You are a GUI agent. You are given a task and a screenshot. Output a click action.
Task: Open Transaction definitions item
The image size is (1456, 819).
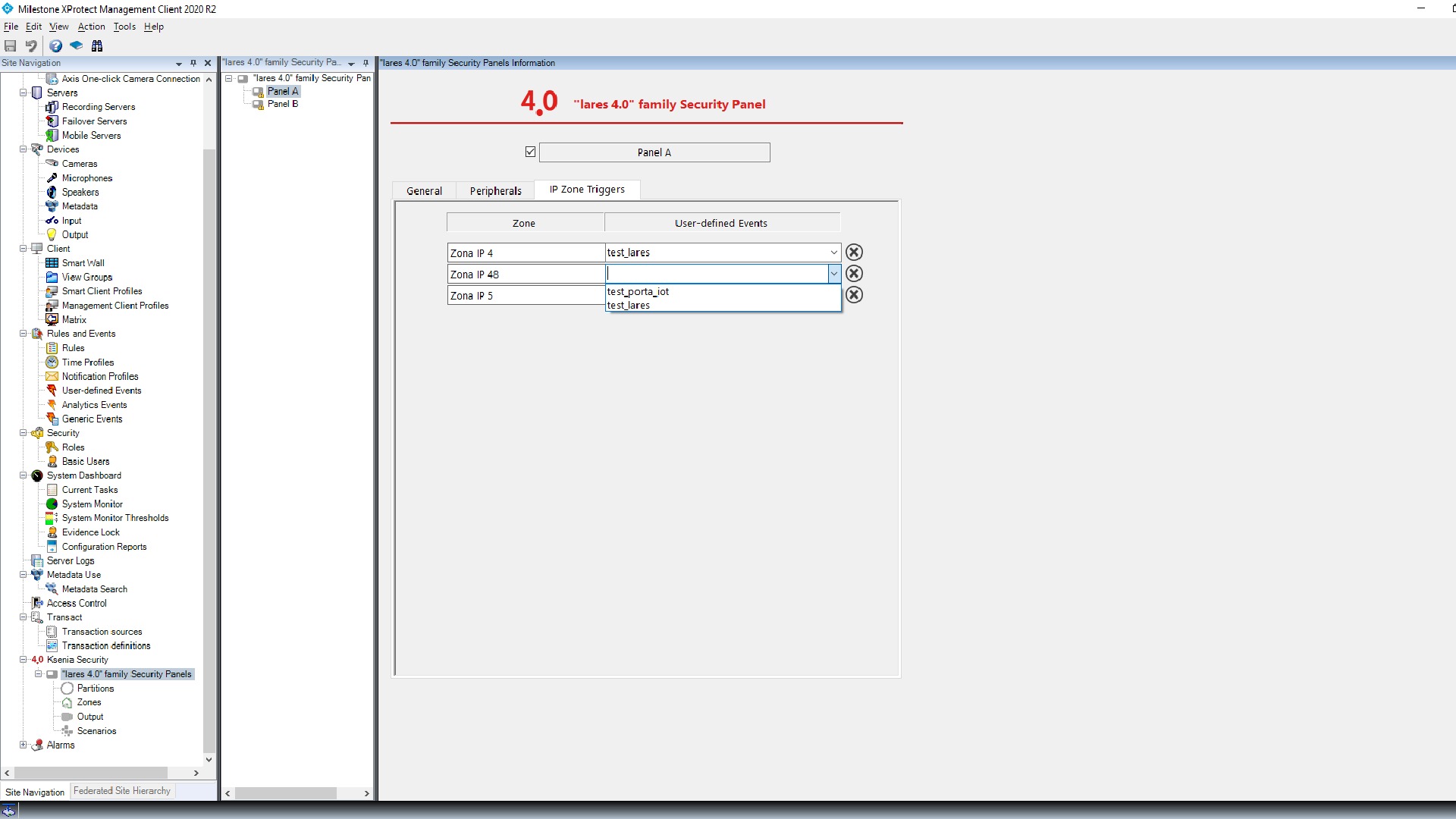(x=106, y=646)
